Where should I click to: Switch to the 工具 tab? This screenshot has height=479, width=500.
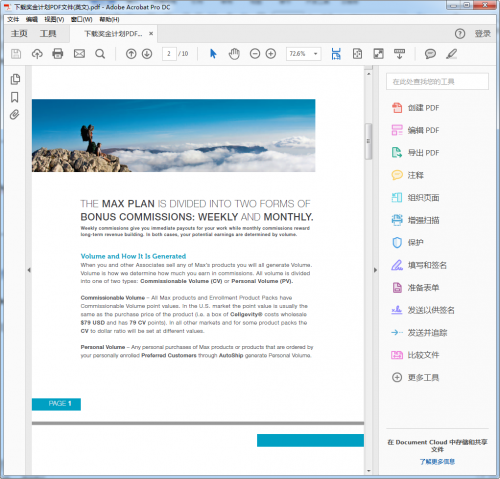tap(48, 34)
